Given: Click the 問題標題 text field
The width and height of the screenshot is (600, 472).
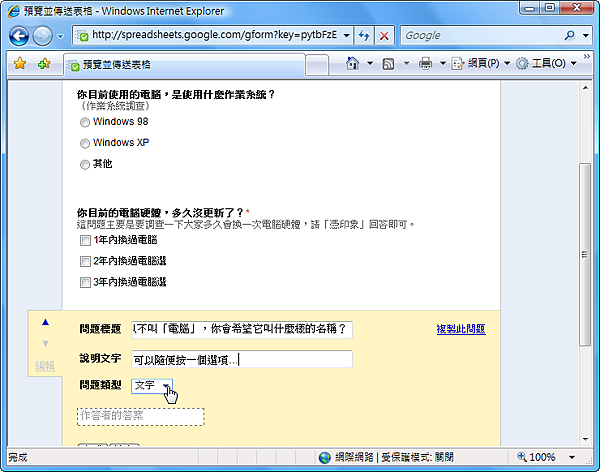Looking at the screenshot, I should tap(242, 330).
